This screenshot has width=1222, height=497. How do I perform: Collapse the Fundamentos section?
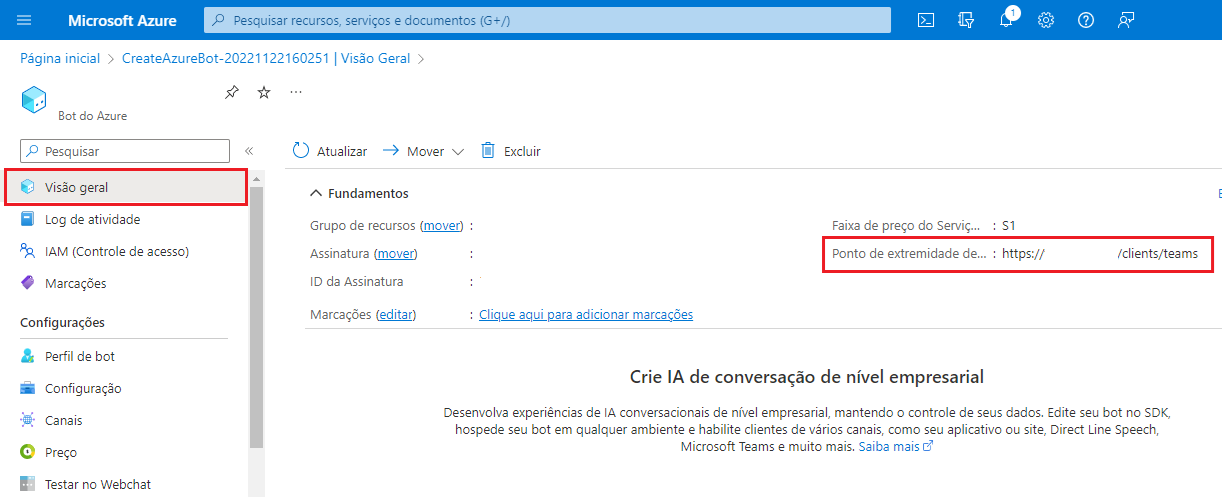pyautogui.click(x=316, y=193)
